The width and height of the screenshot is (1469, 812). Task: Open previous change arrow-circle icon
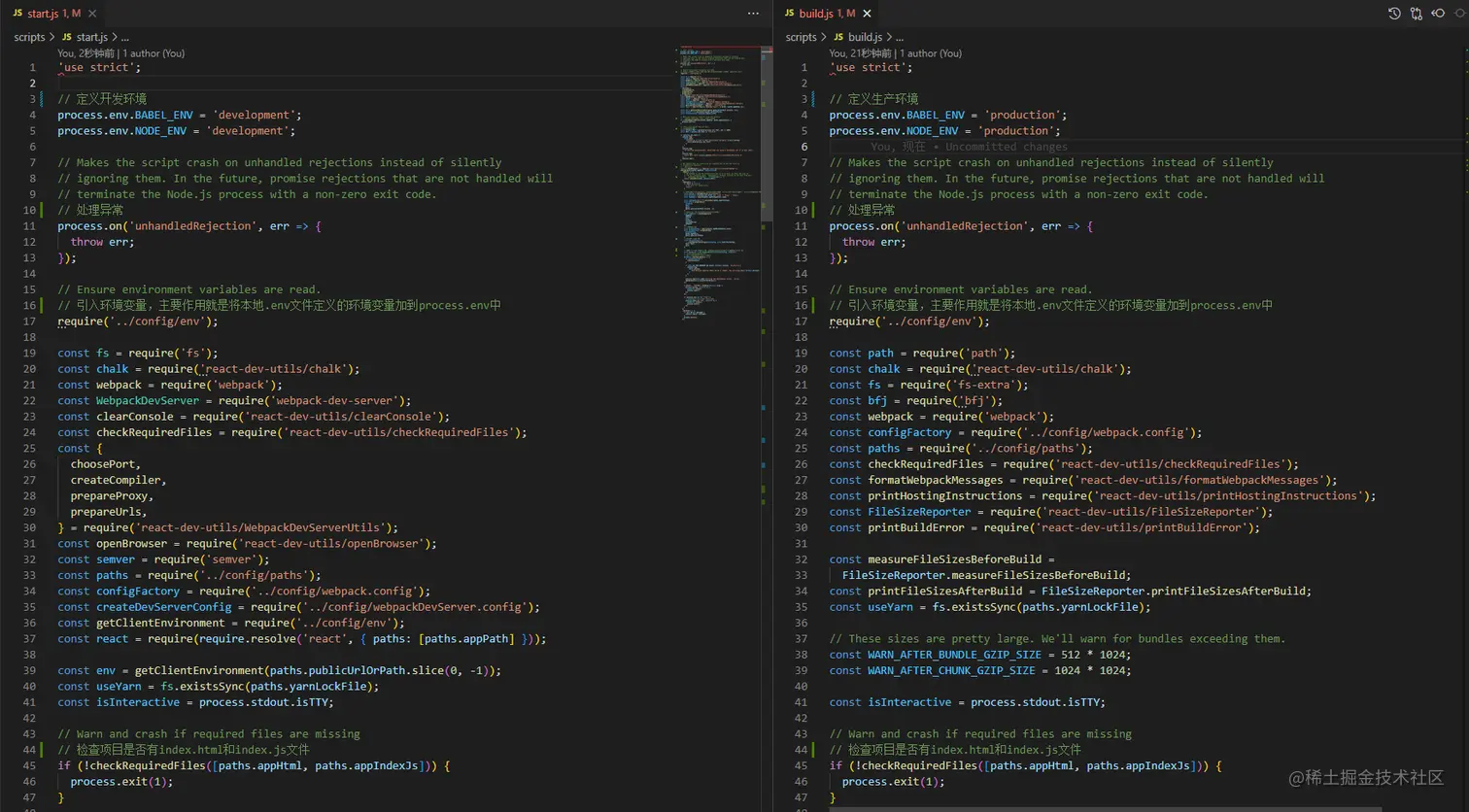pyautogui.click(x=1438, y=14)
